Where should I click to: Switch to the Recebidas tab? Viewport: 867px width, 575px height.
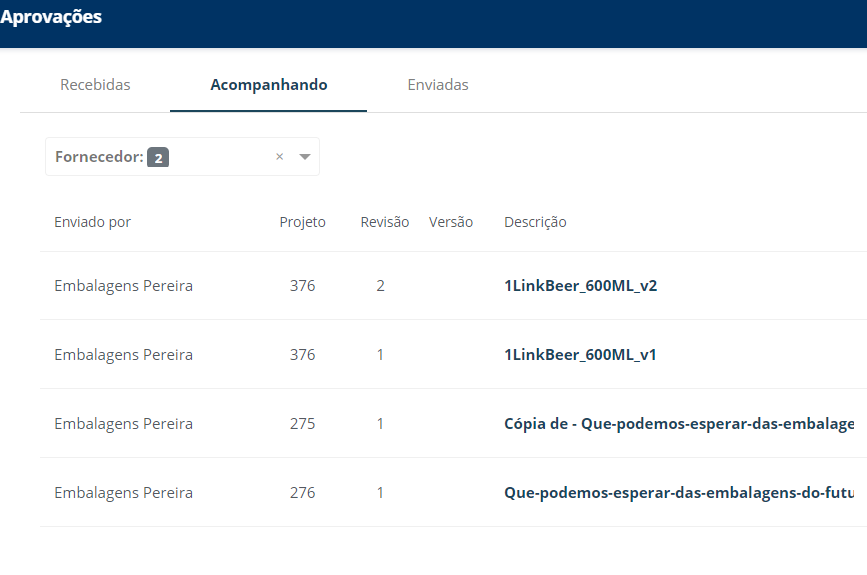click(x=95, y=85)
